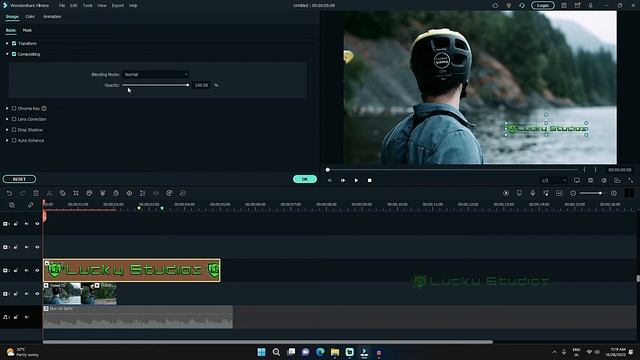Enable the Drop Shadow checkbox
This screenshot has height=360, width=640.
coord(14,130)
